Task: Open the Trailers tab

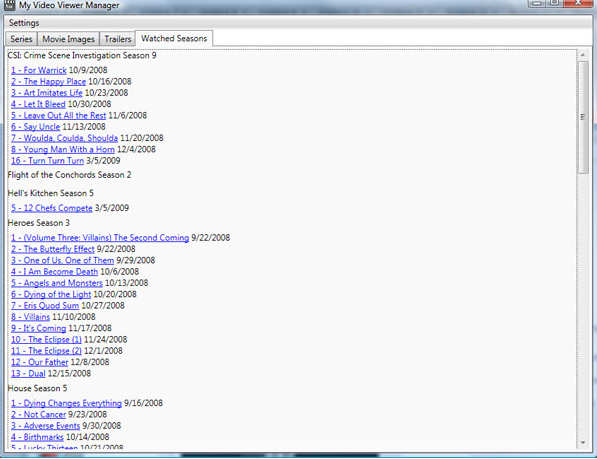Action: click(118, 39)
